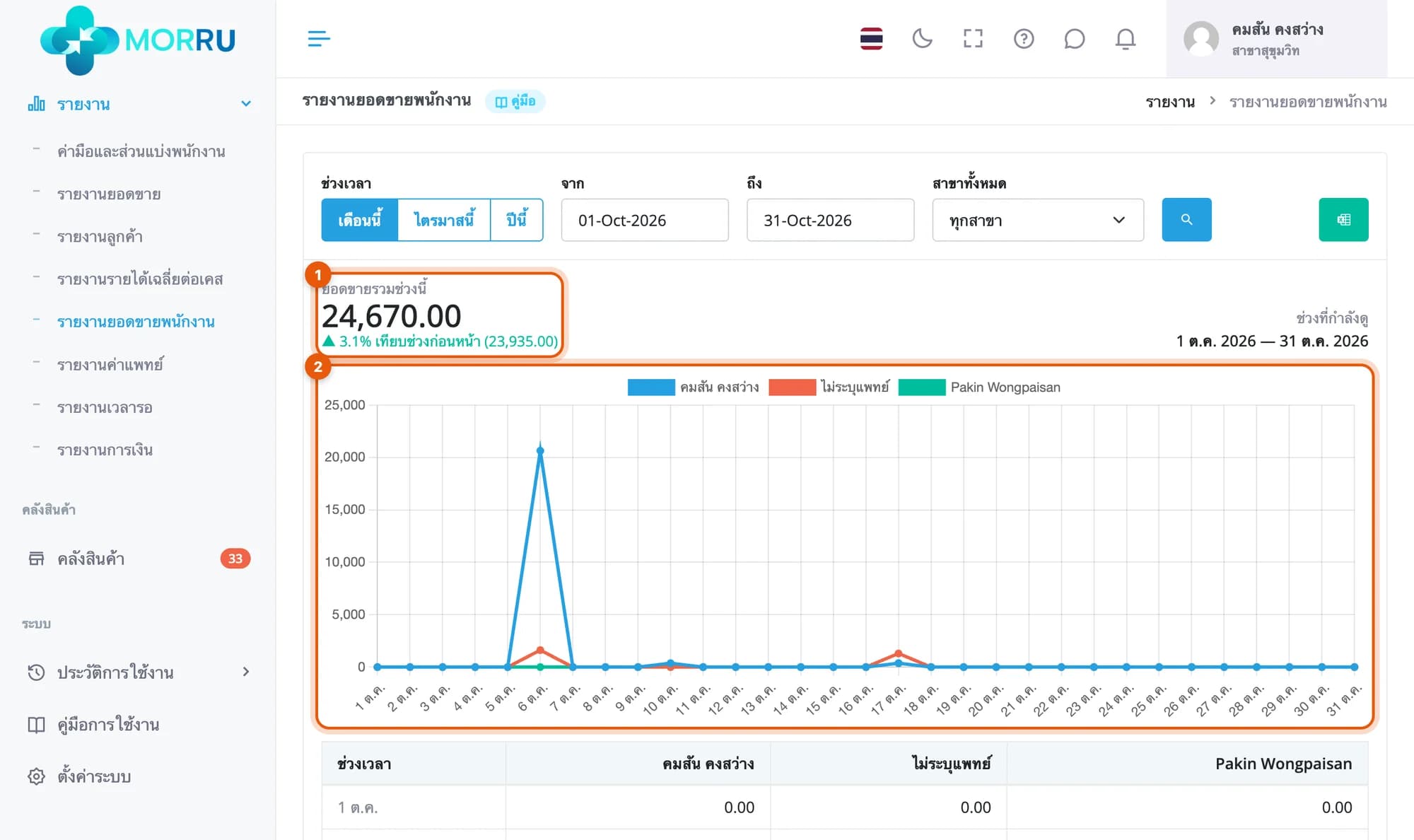
Task: Open รายงานการเงิน in sidebar
Action: click(x=105, y=450)
